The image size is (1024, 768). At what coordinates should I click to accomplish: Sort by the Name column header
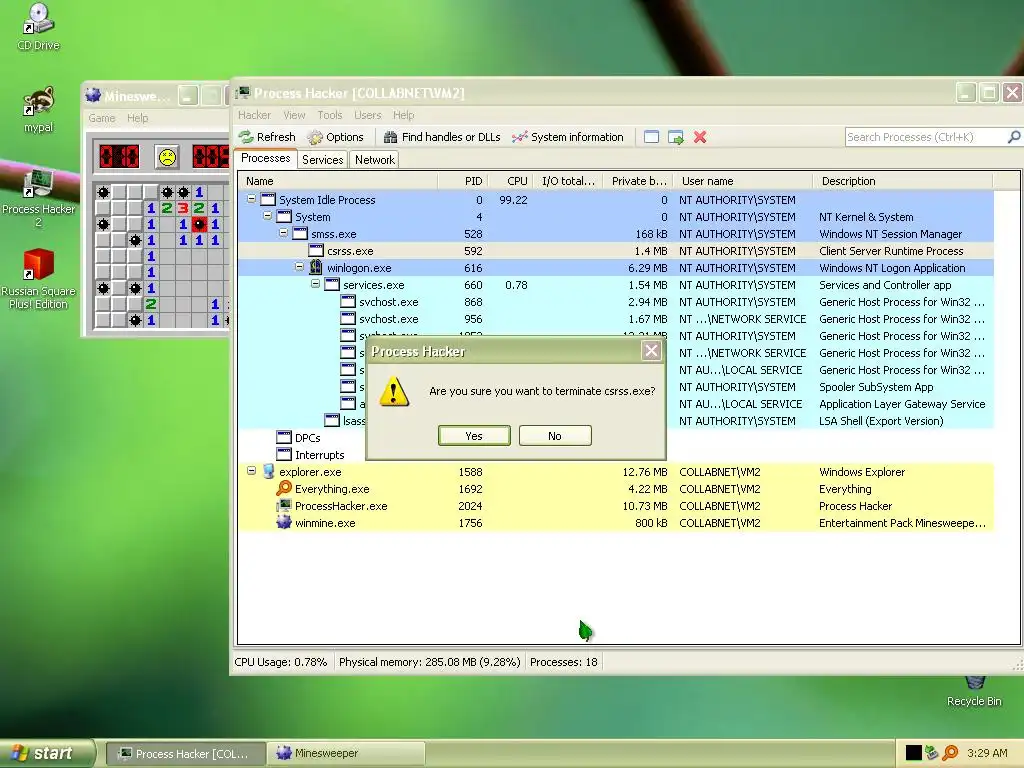[338, 182]
